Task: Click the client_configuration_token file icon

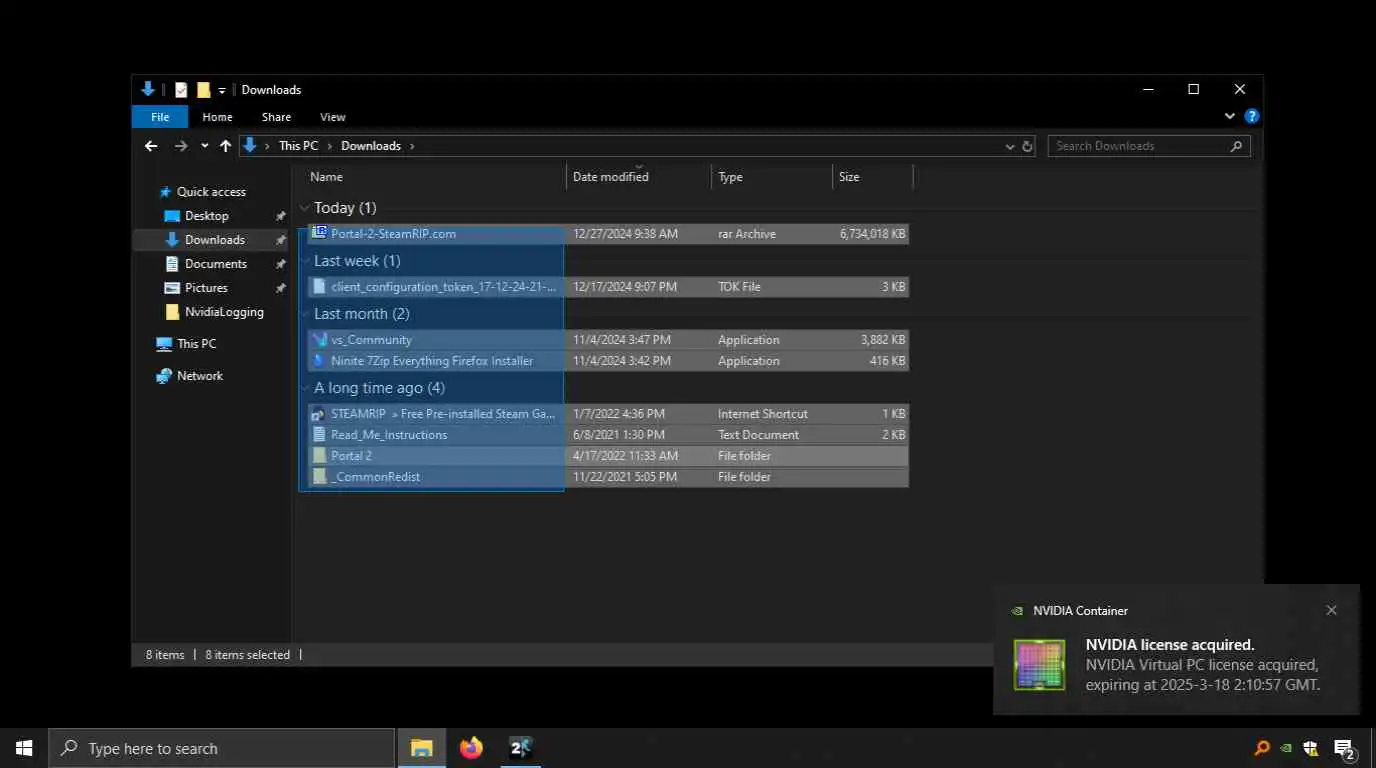Action: click(x=320, y=287)
